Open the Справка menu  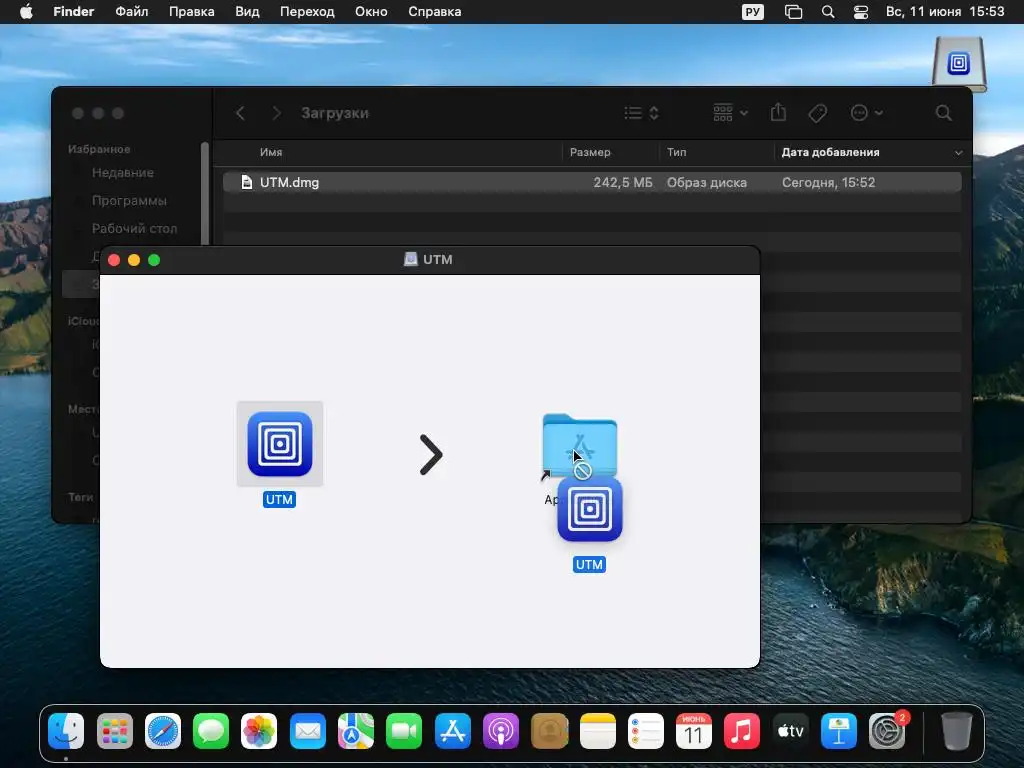(434, 12)
